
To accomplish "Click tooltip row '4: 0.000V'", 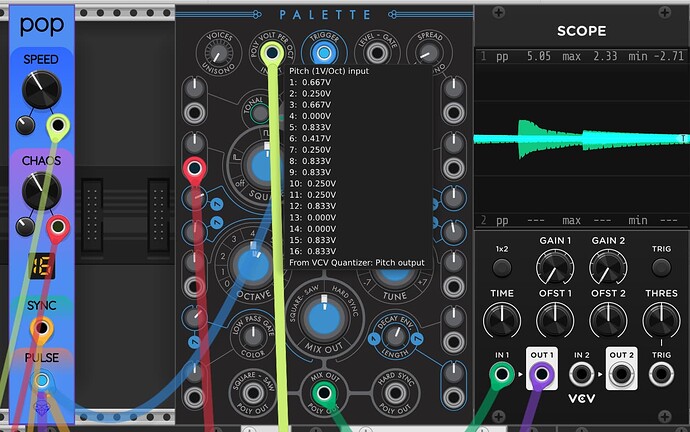I will [310, 116].
